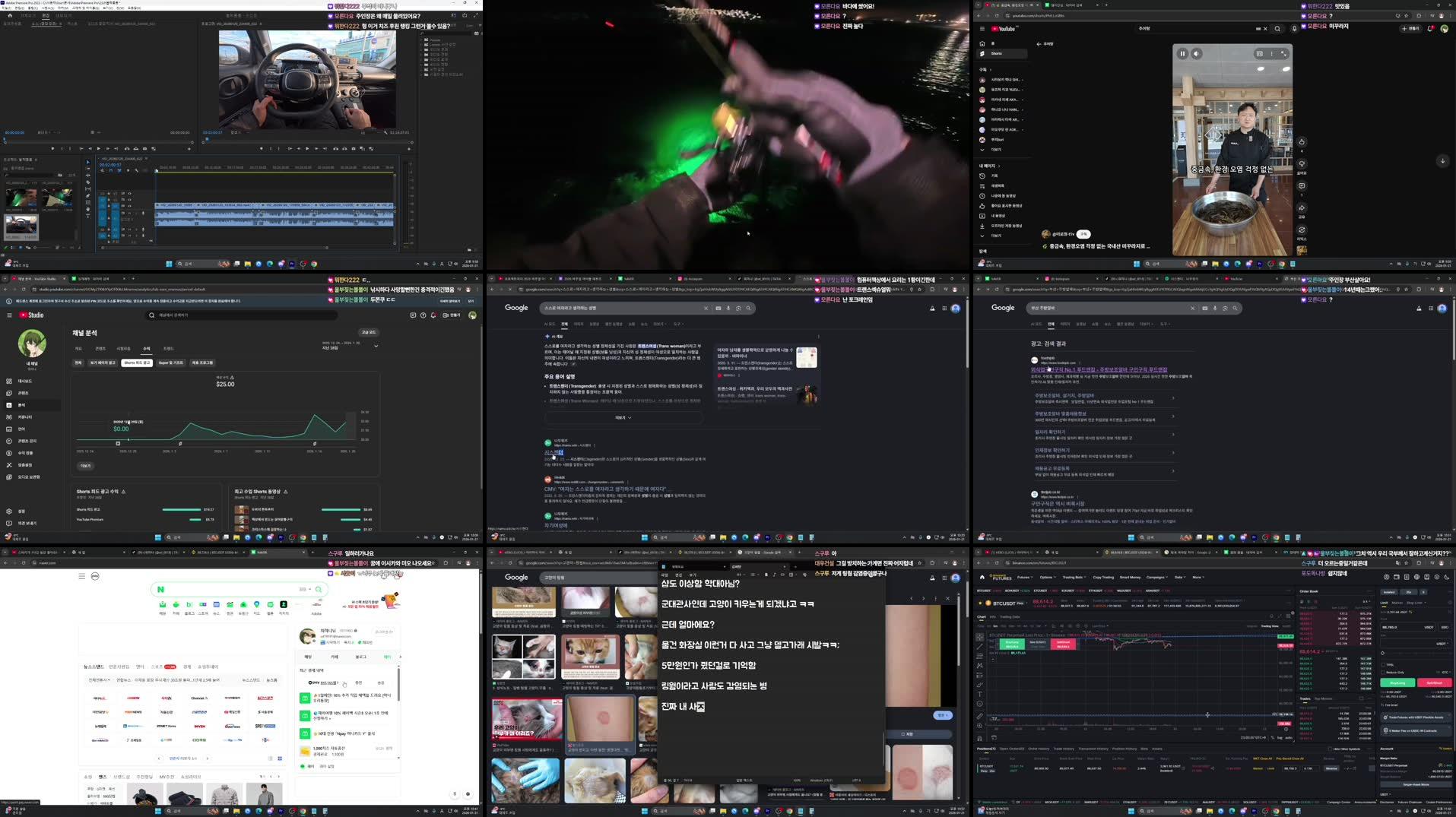The image size is (1456, 817).
Task: Enable Reduce-Only in the Binance order panel
Action: (x=1383, y=673)
